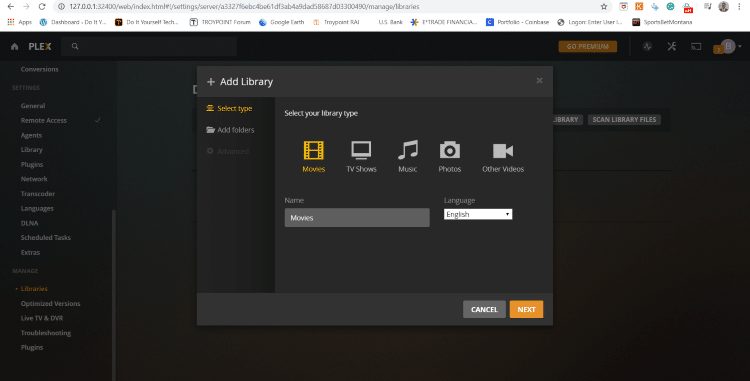Open the Network settings entry

pyautogui.click(x=34, y=179)
